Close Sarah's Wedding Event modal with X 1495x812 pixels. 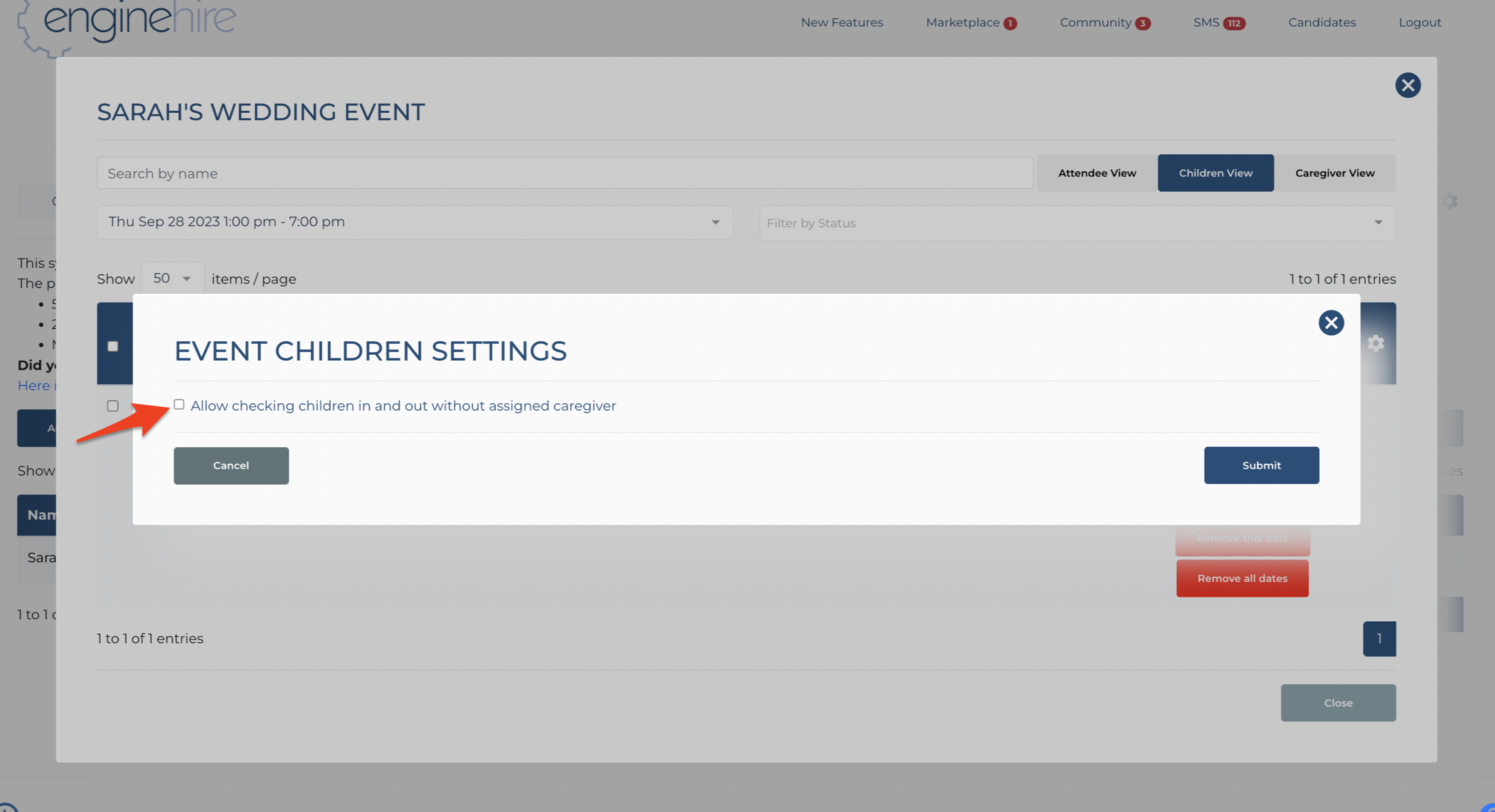click(x=1408, y=85)
